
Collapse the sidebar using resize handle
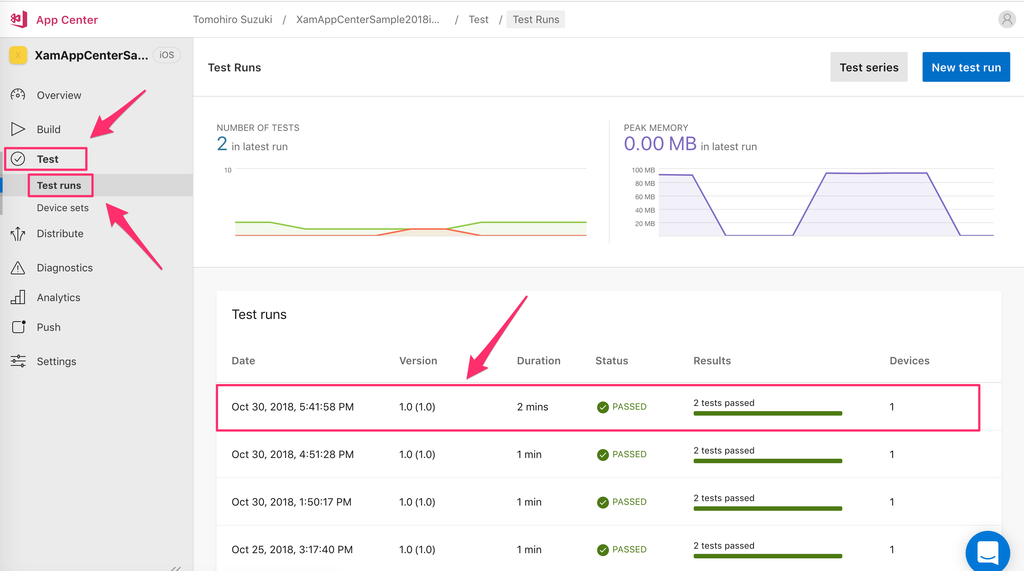(x=176, y=565)
